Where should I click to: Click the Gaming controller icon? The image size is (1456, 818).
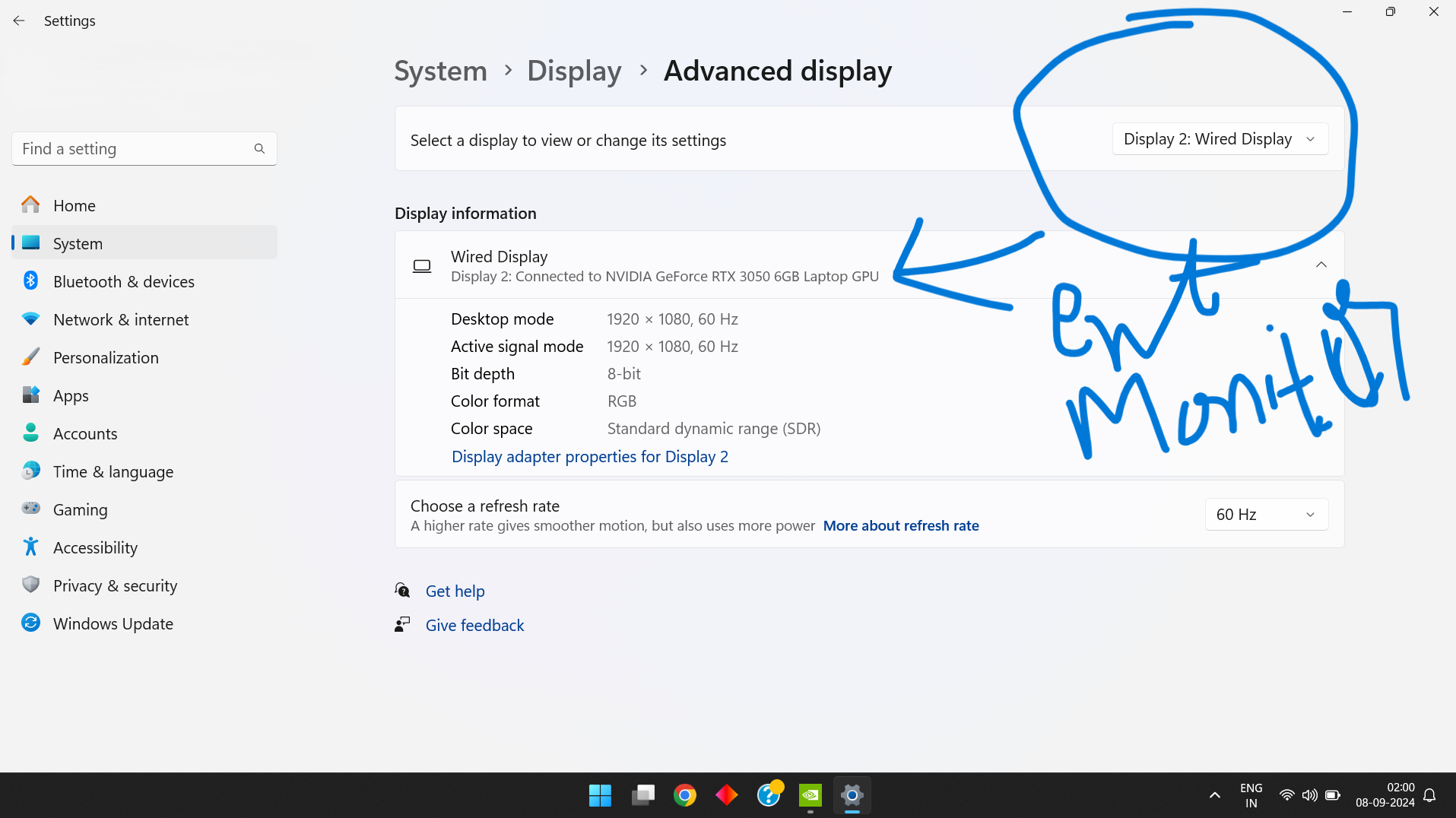coord(30,509)
